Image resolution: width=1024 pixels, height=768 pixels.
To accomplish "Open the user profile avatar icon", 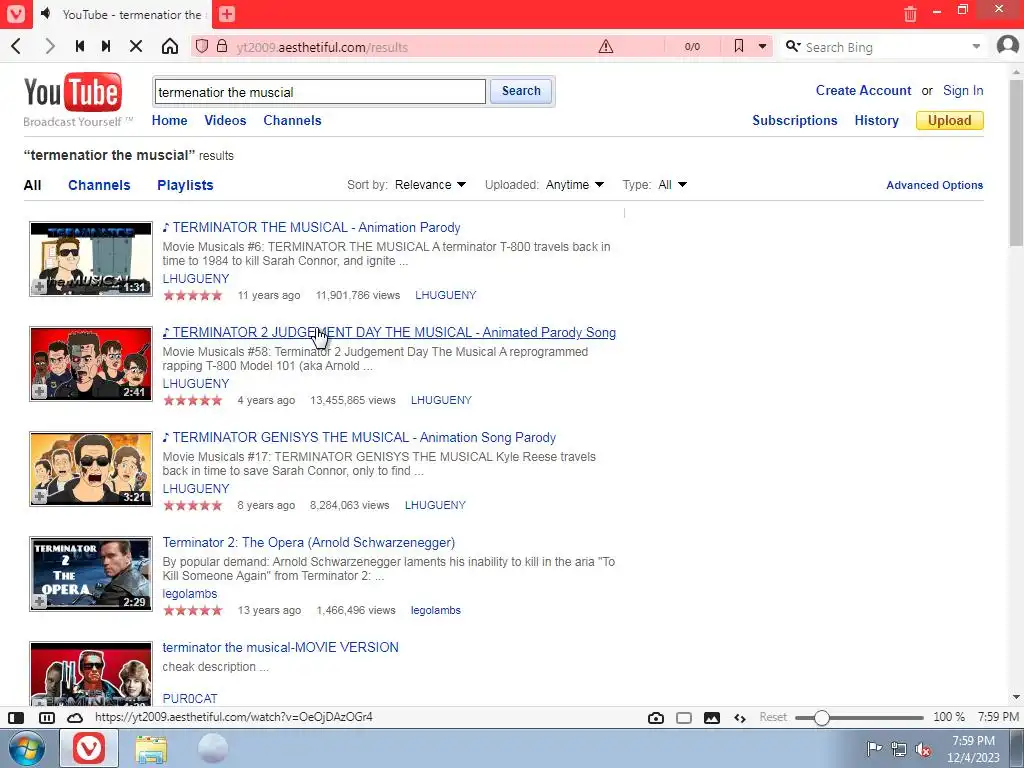I will point(1008,46).
